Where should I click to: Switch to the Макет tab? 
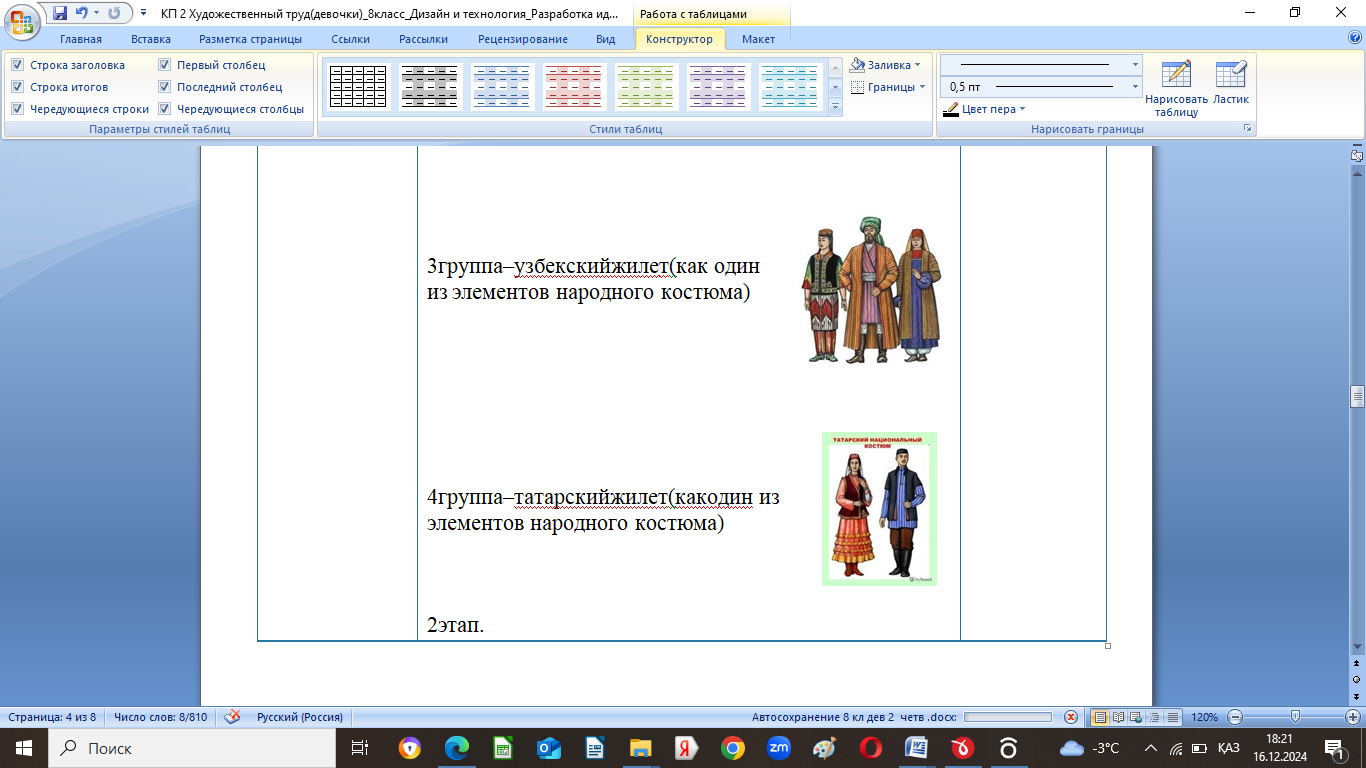(758, 39)
